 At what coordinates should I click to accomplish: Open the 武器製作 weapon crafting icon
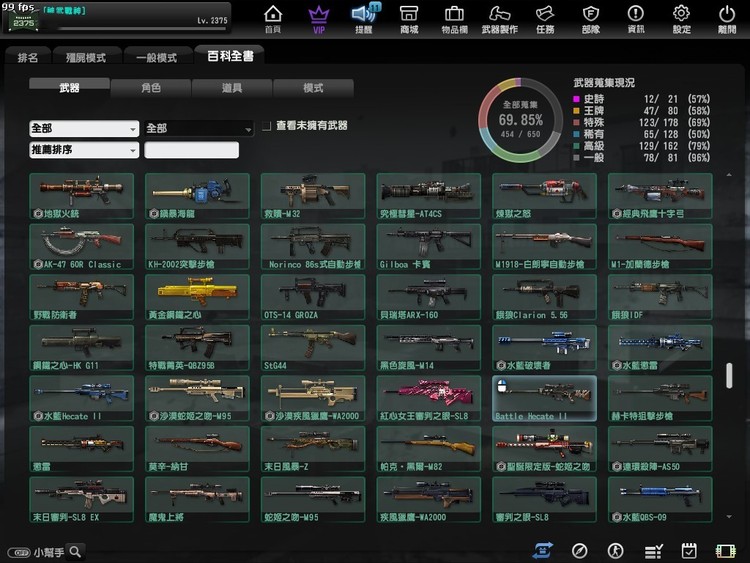(500, 18)
